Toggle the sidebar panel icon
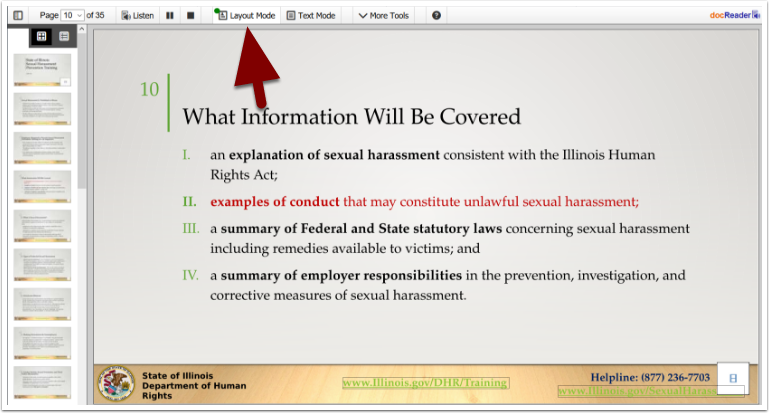Image resolution: width=769 pixels, height=413 pixels. click(18, 16)
